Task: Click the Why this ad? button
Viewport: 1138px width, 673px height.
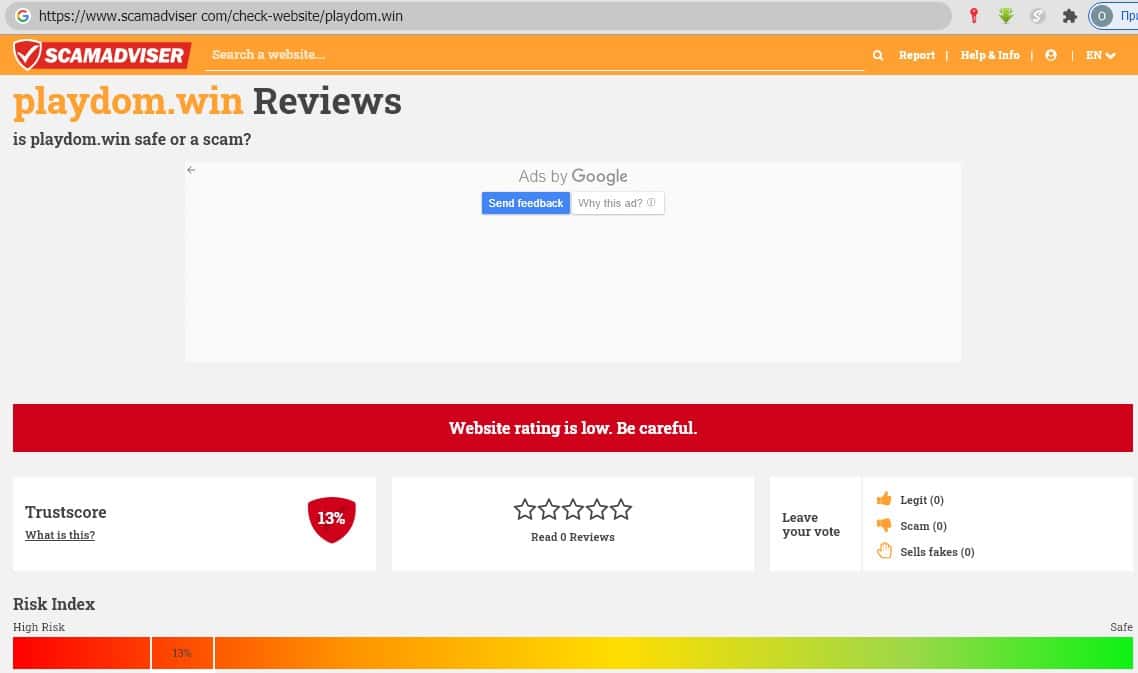Action: click(x=618, y=203)
